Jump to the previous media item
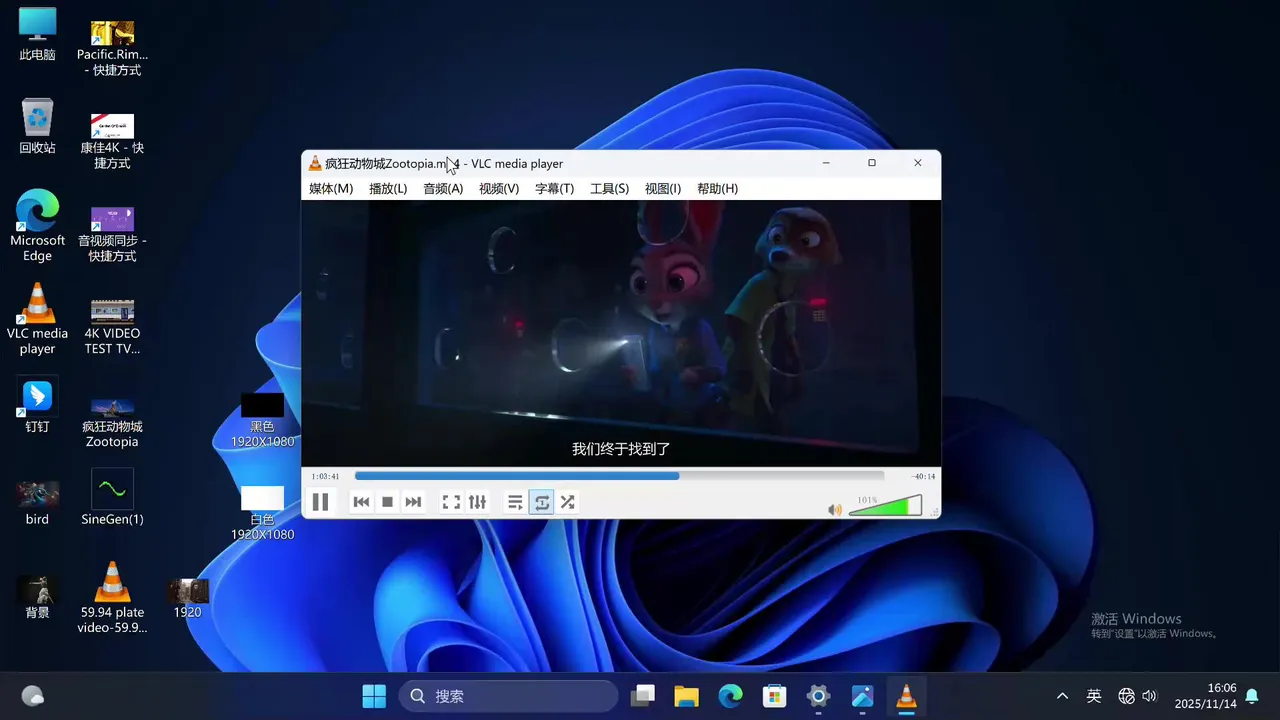 pyautogui.click(x=361, y=502)
